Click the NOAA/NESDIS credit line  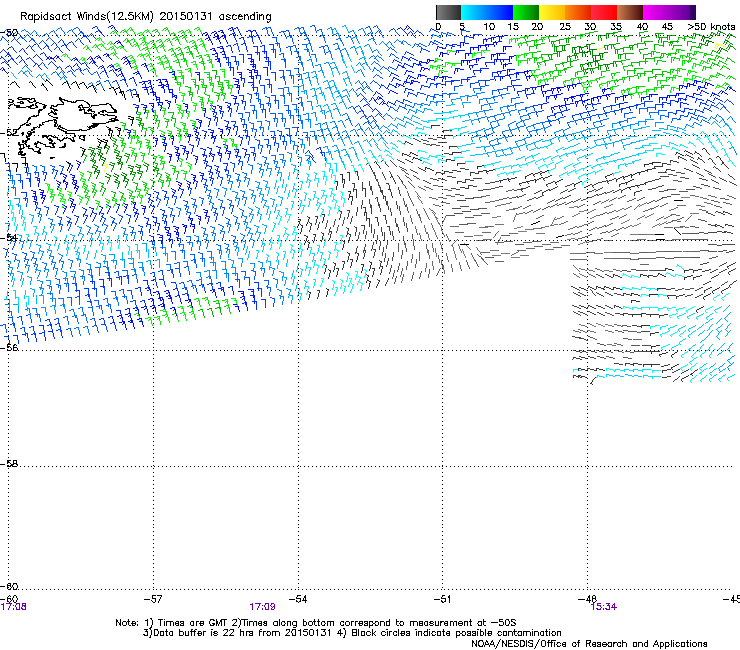(x=589, y=644)
